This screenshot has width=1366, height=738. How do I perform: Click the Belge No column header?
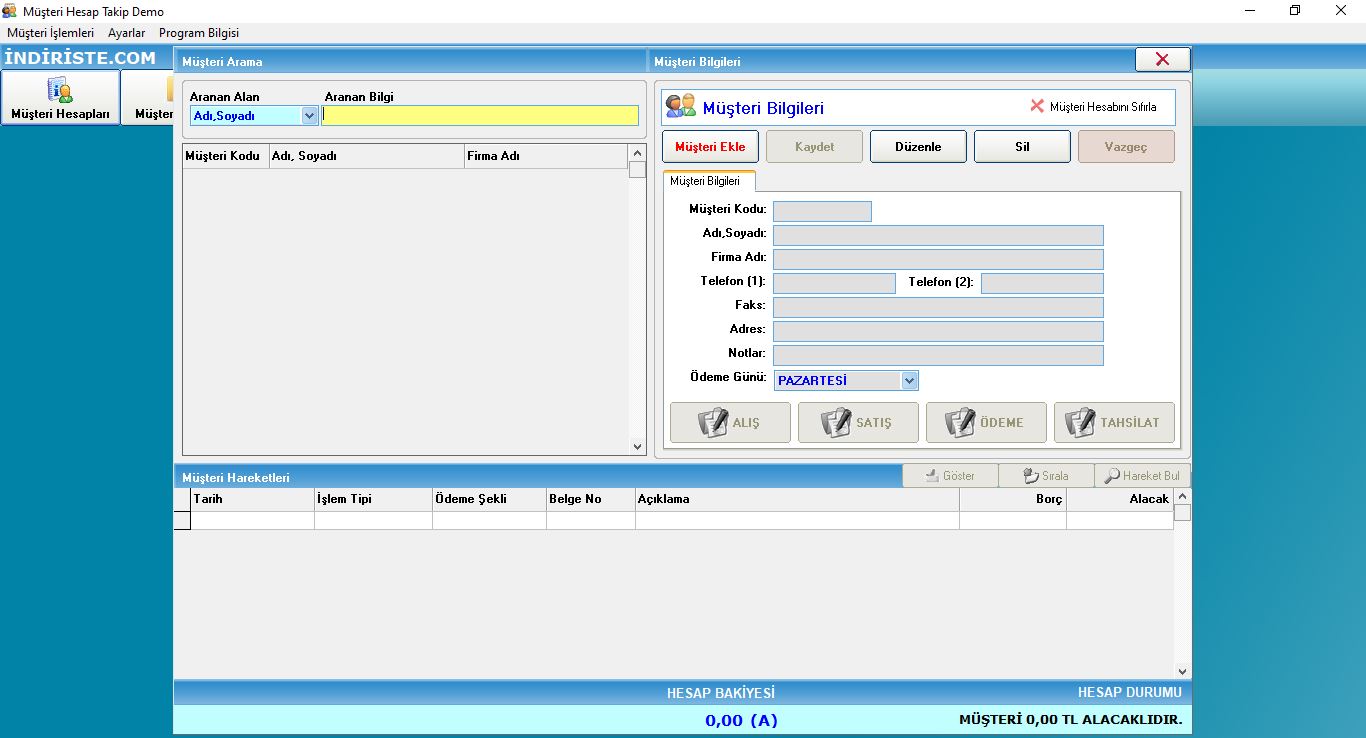point(591,499)
